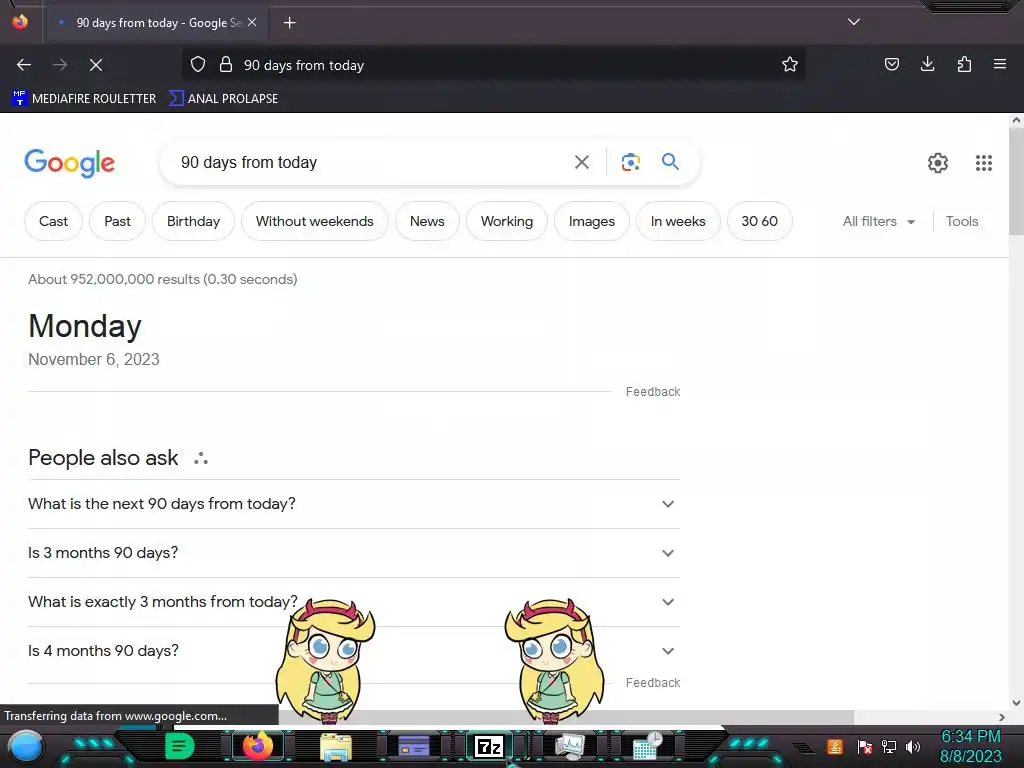Switch to Images results
Viewport: 1024px width, 768px height.
tap(592, 221)
